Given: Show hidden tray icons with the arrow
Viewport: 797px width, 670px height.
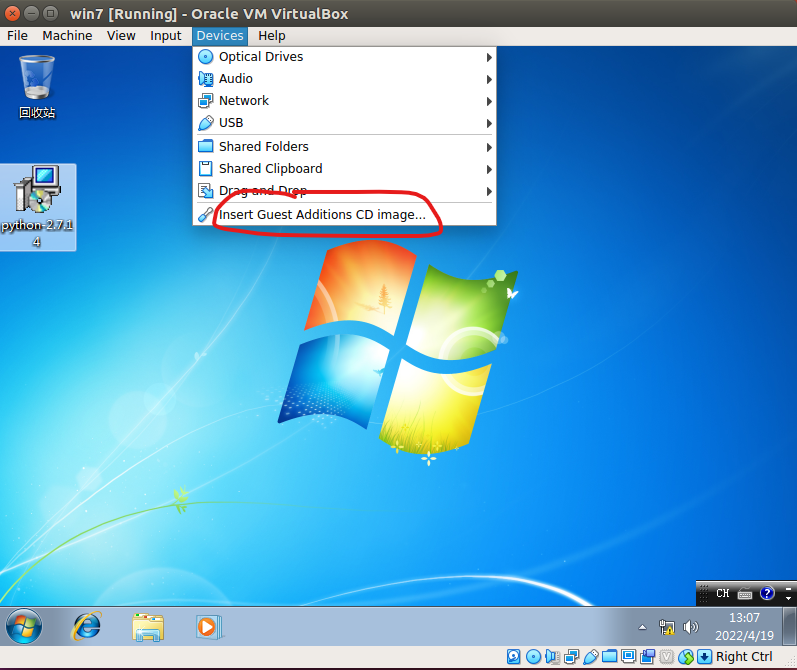Looking at the screenshot, I should click(x=643, y=627).
